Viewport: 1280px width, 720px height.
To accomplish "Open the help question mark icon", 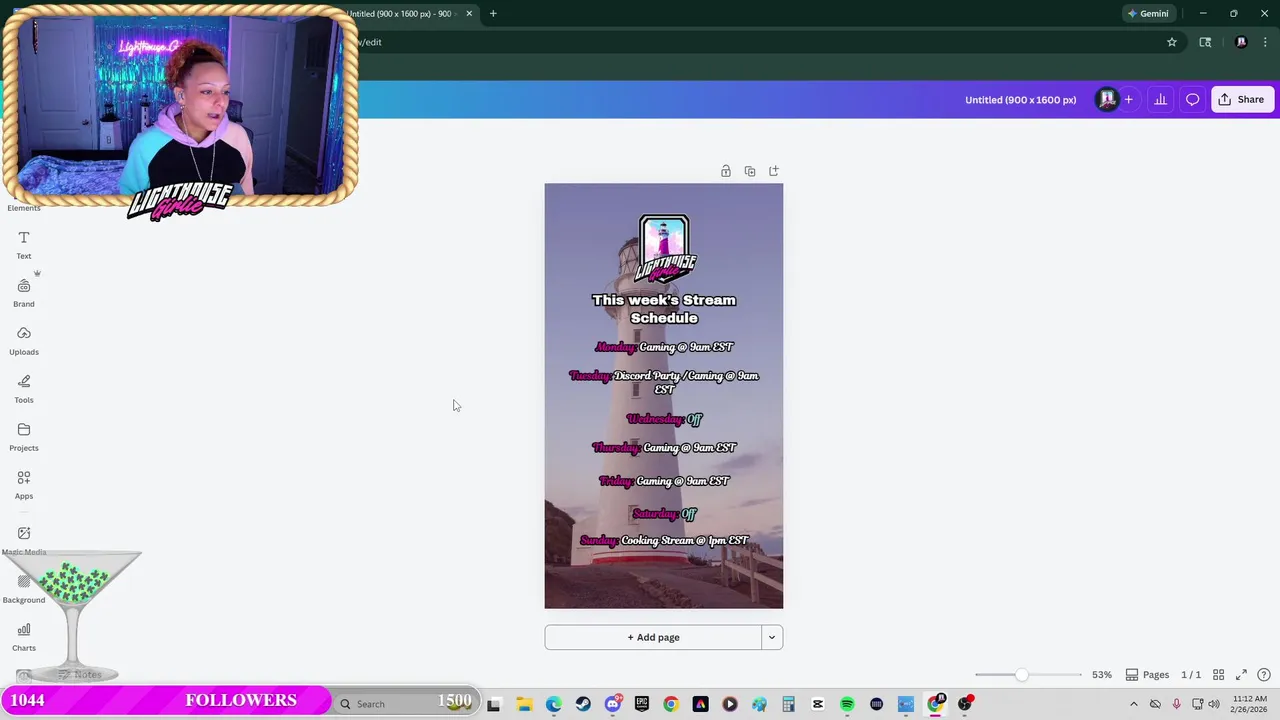I will pyautogui.click(x=1264, y=675).
